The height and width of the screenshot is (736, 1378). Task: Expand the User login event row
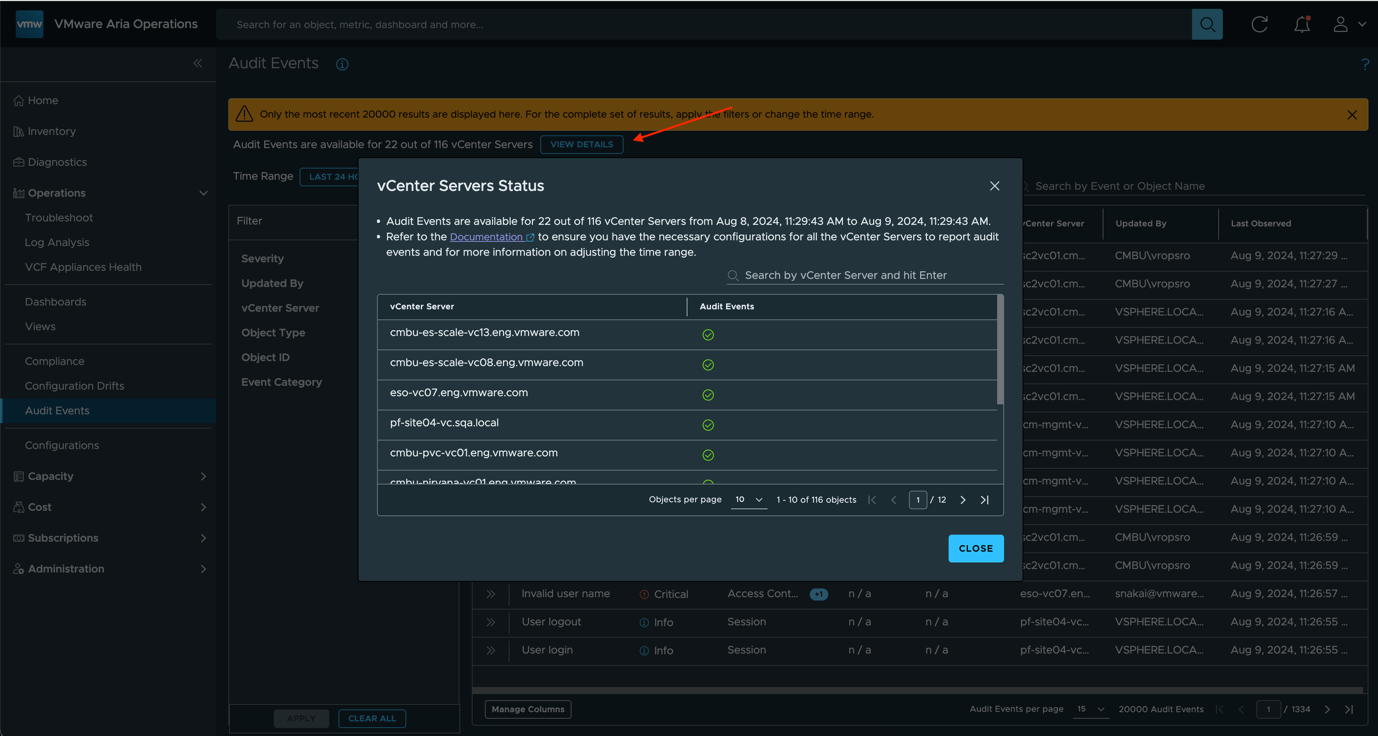(491, 650)
